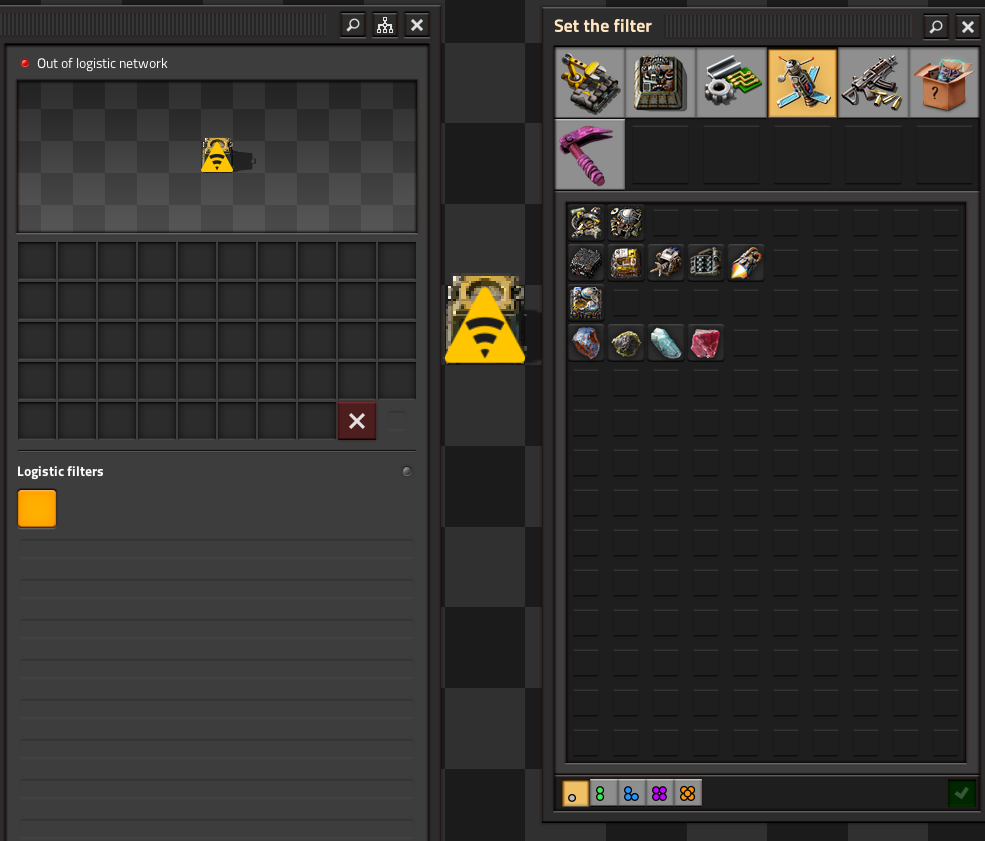Select the red promethium asteroid chunk
Viewport: 985px width, 841px height.
click(x=706, y=342)
